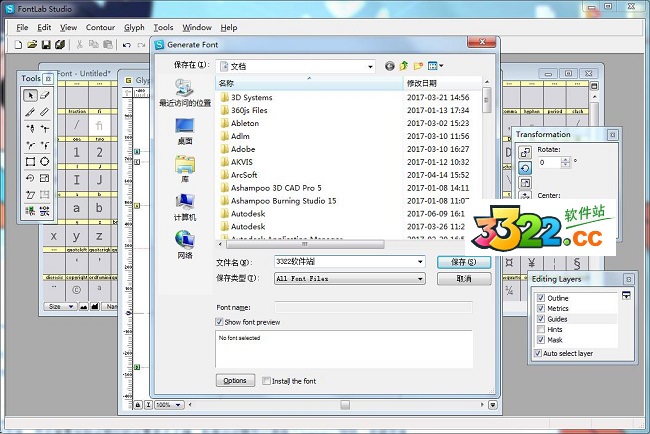Image resolution: width=650 pixels, height=434 pixels.
Task: Select the Eraser tool in Tools panel
Action: (x=45, y=95)
